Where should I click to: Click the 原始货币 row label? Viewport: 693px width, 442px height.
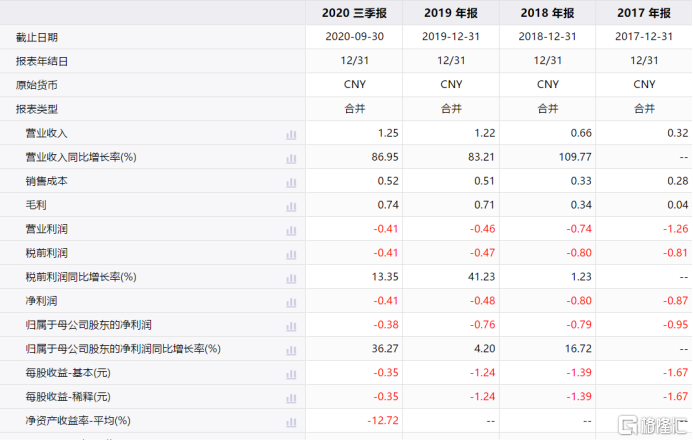[37, 85]
